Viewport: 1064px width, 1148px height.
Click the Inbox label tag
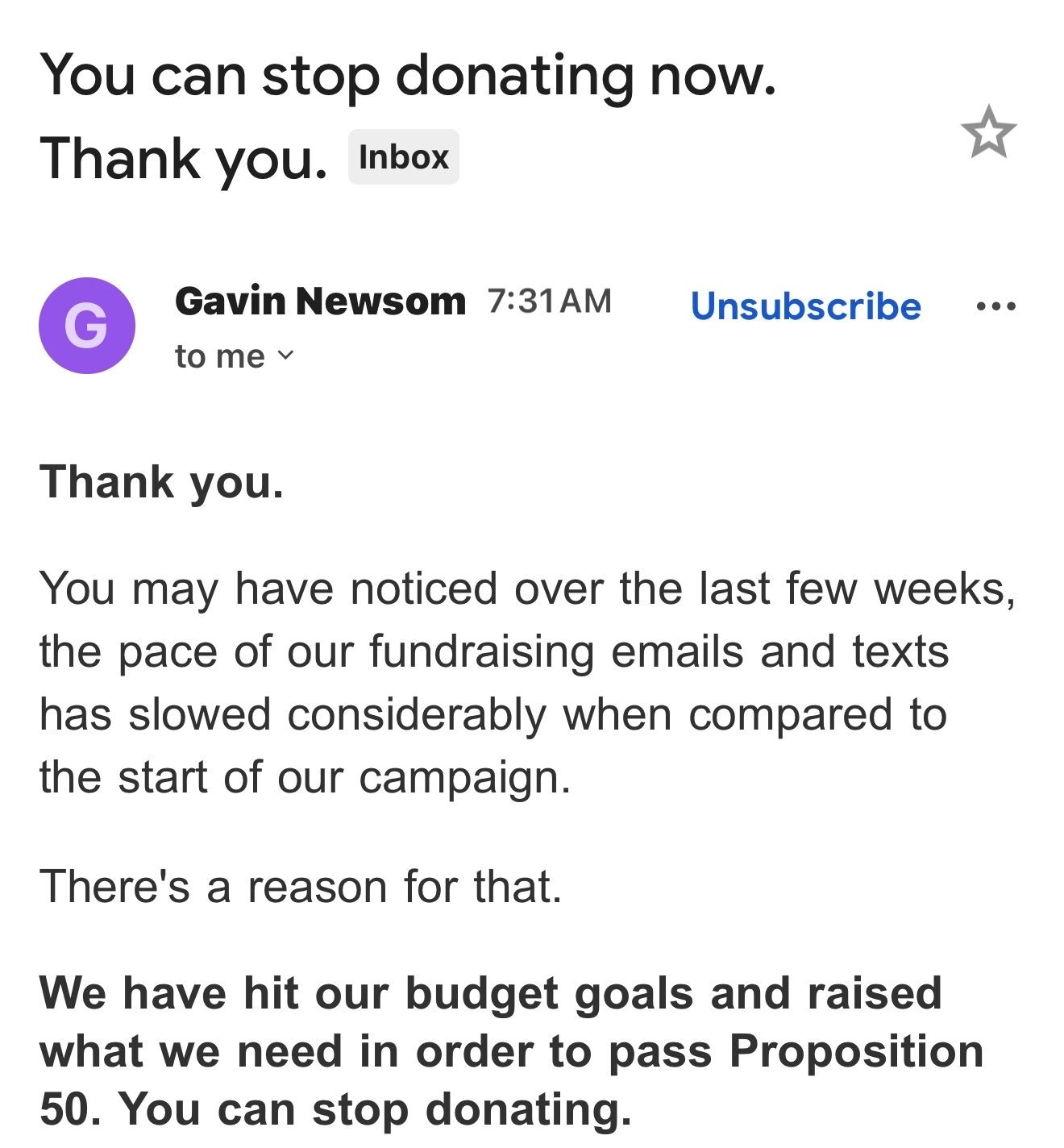click(x=404, y=156)
